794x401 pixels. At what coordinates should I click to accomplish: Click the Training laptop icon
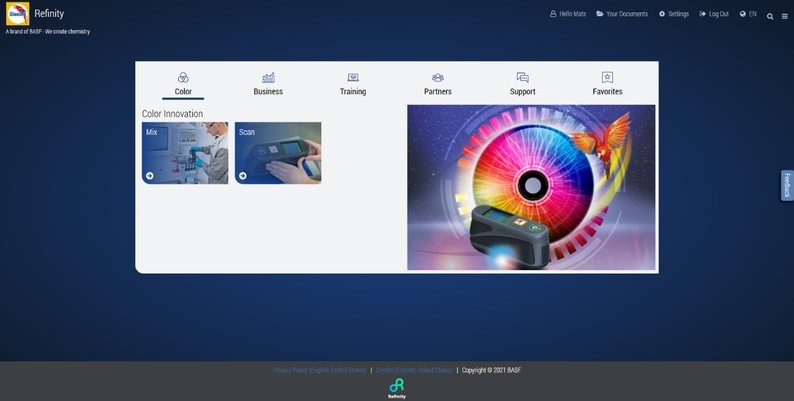click(x=353, y=77)
